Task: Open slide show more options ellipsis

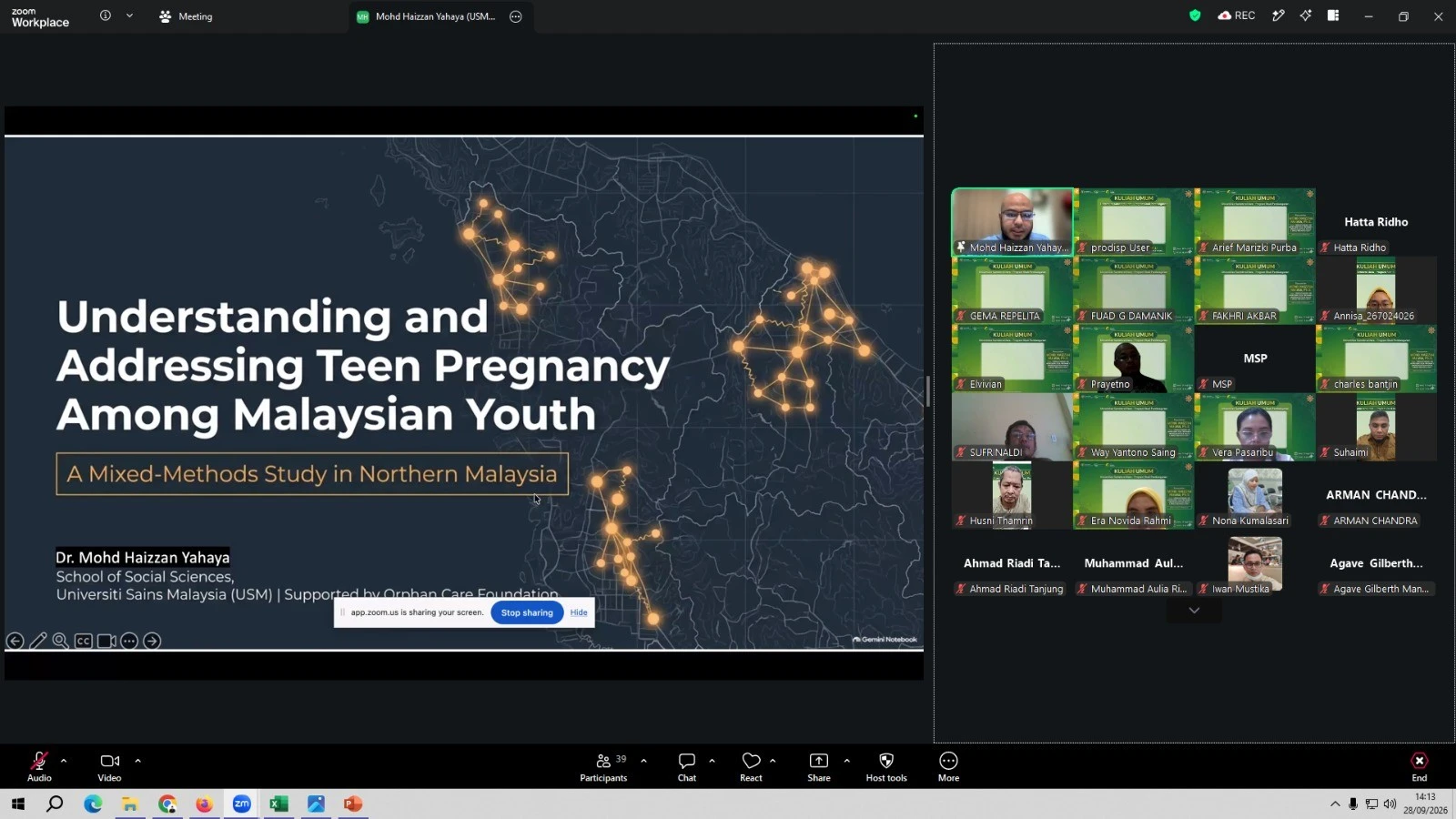Action: pyautogui.click(x=129, y=641)
